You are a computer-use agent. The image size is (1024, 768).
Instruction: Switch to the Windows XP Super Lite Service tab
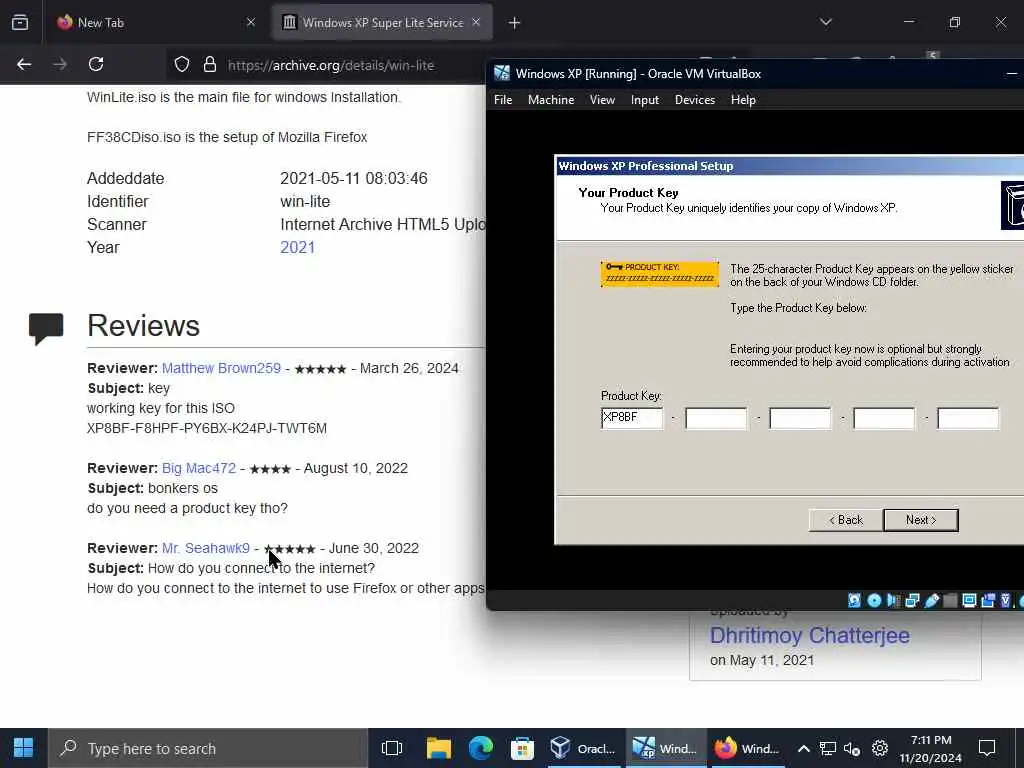pyautogui.click(x=382, y=22)
